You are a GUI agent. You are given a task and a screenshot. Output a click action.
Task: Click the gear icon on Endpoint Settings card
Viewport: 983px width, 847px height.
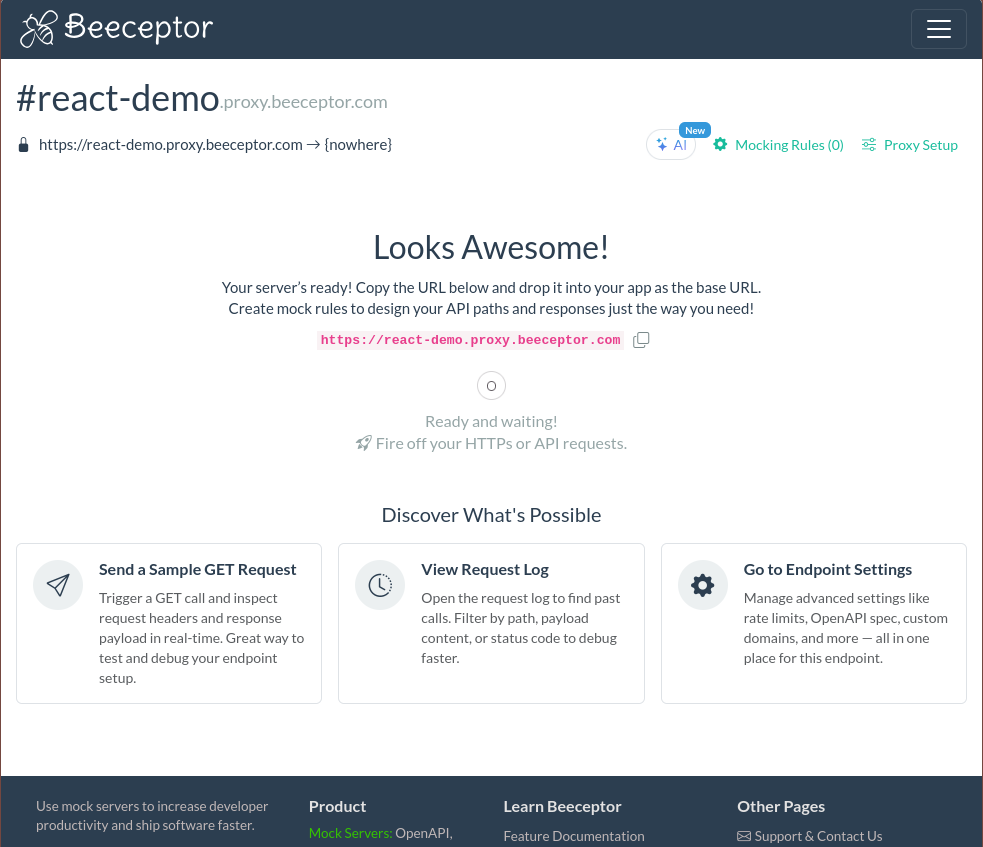click(x=703, y=584)
